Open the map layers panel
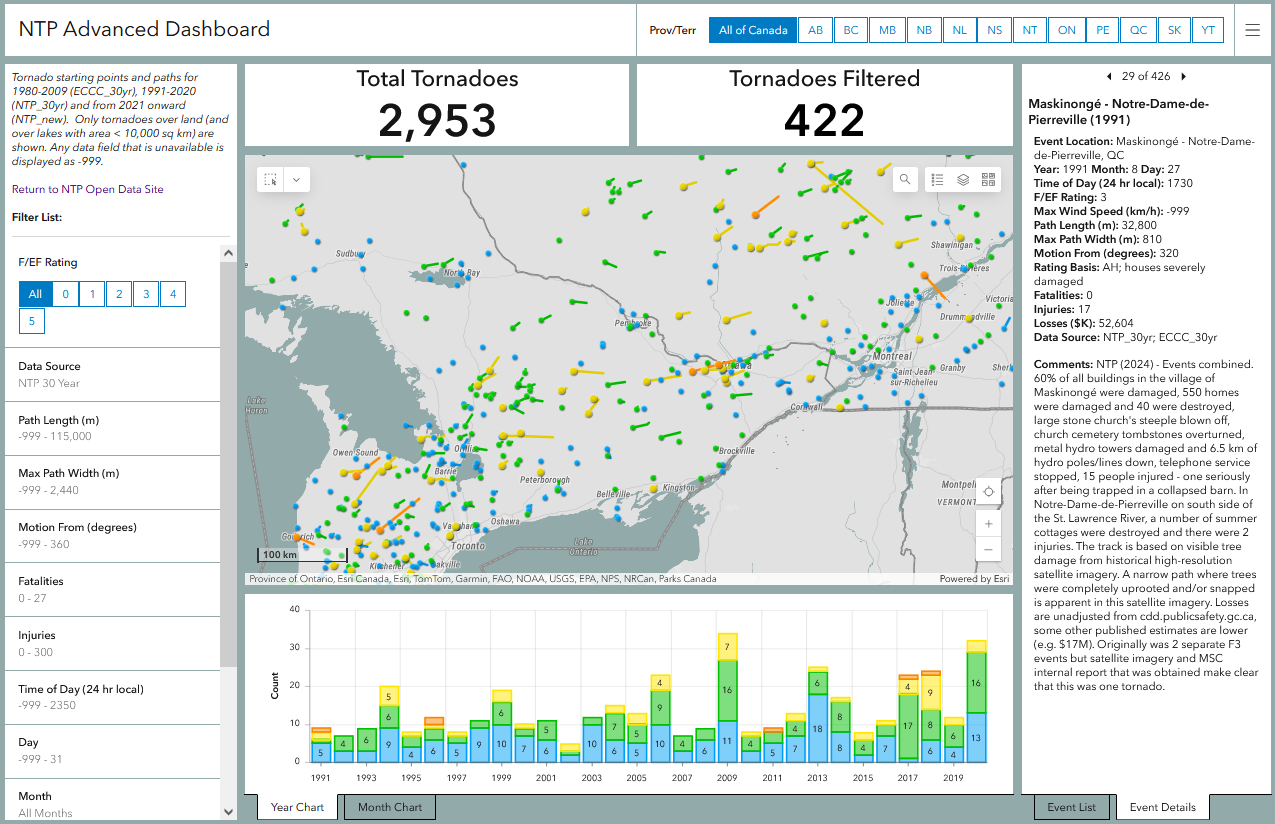Image resolution: width=1275 pixels, height=824 pixels. coord(963,179)
